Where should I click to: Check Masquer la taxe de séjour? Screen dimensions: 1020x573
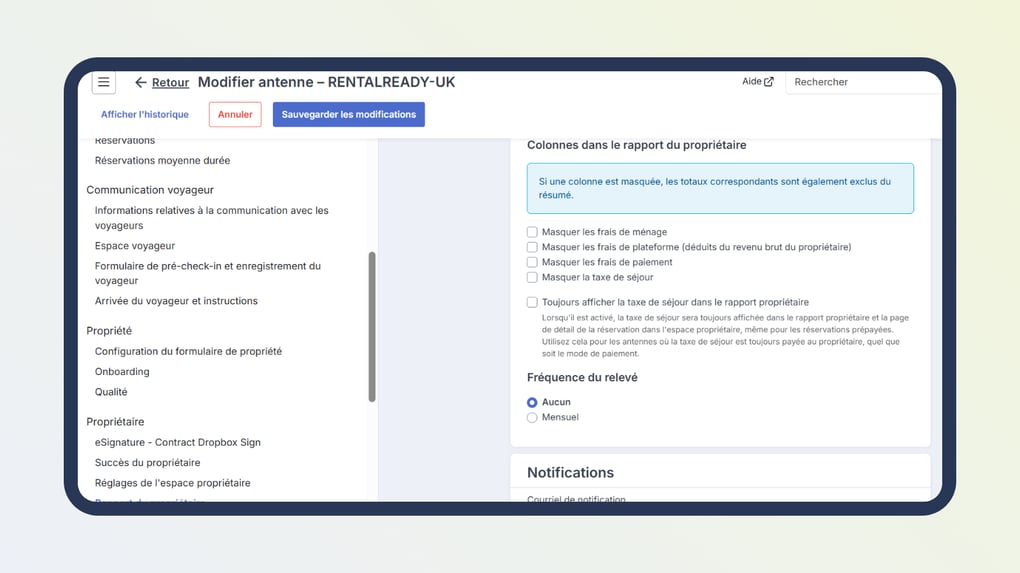(532, 277)
